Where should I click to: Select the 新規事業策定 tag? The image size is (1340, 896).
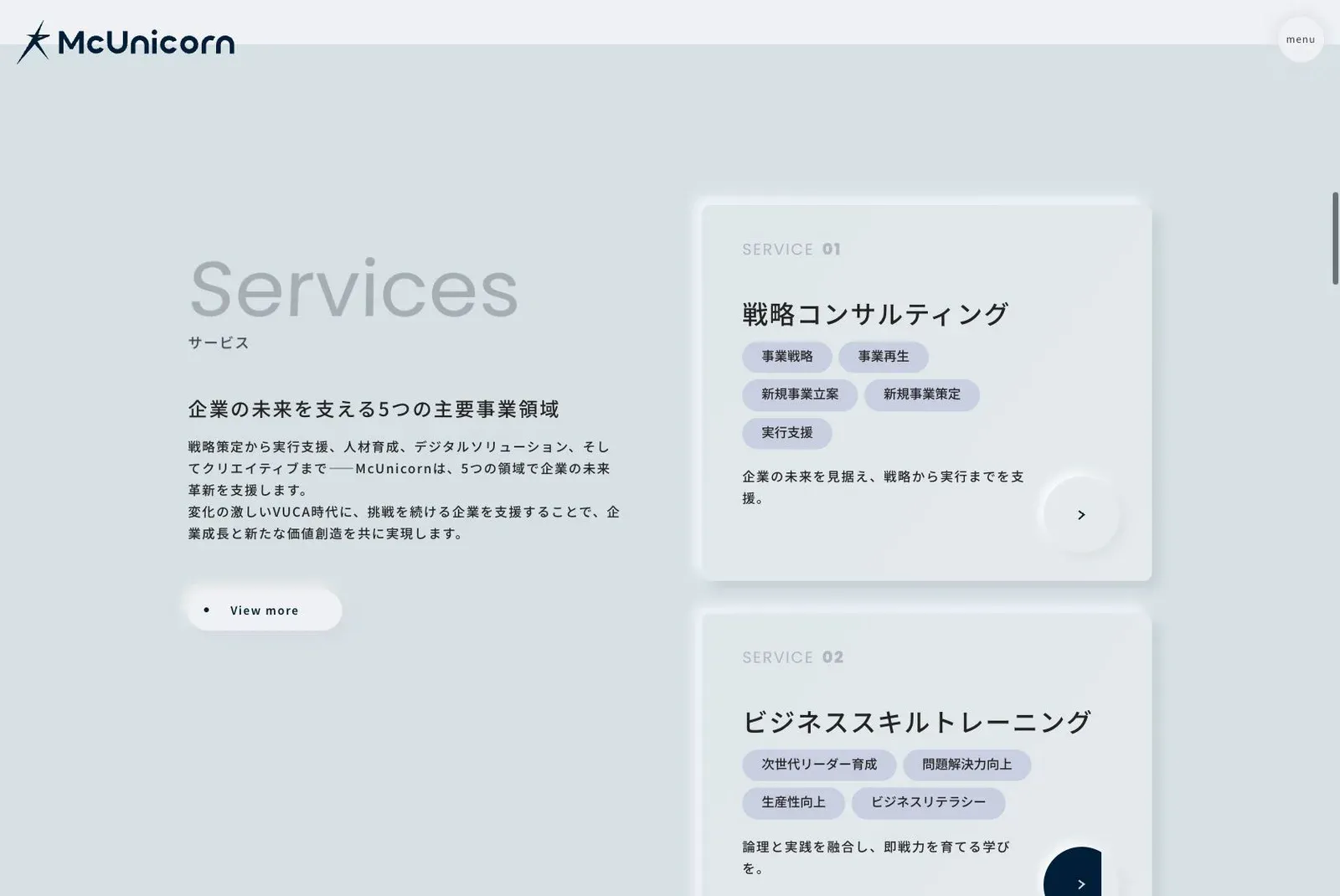922,394
